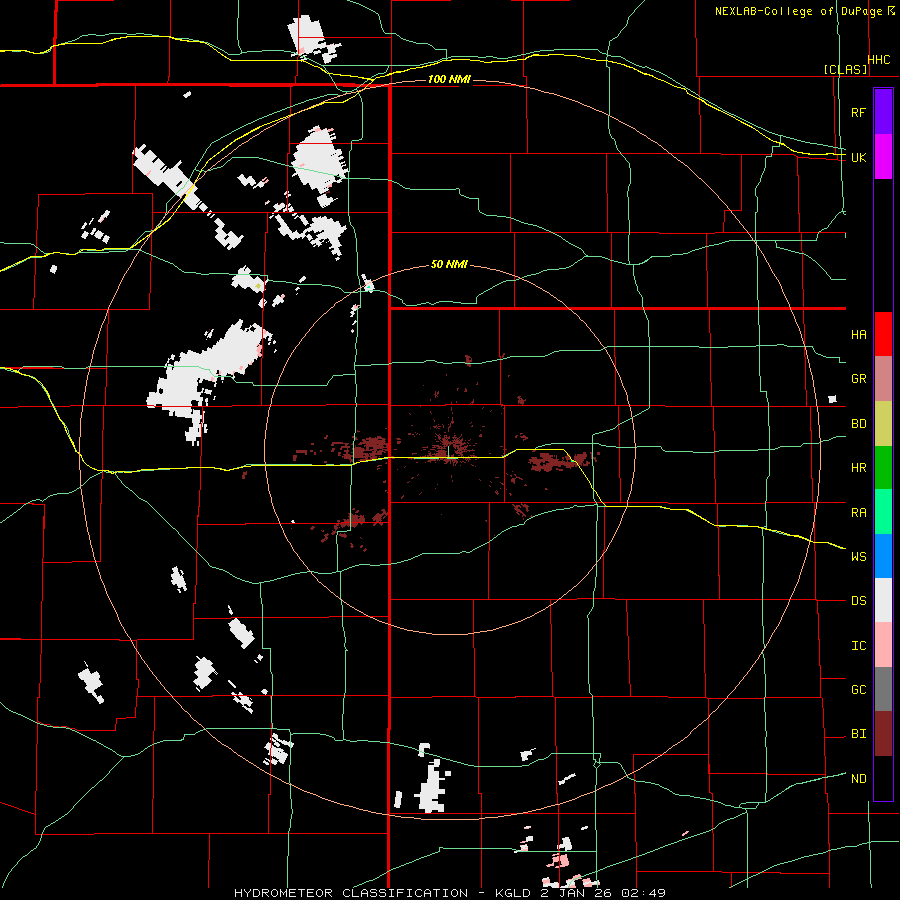Click the 'BI' legend label
This screenshot has width=900, height=900.
point(858,734)
